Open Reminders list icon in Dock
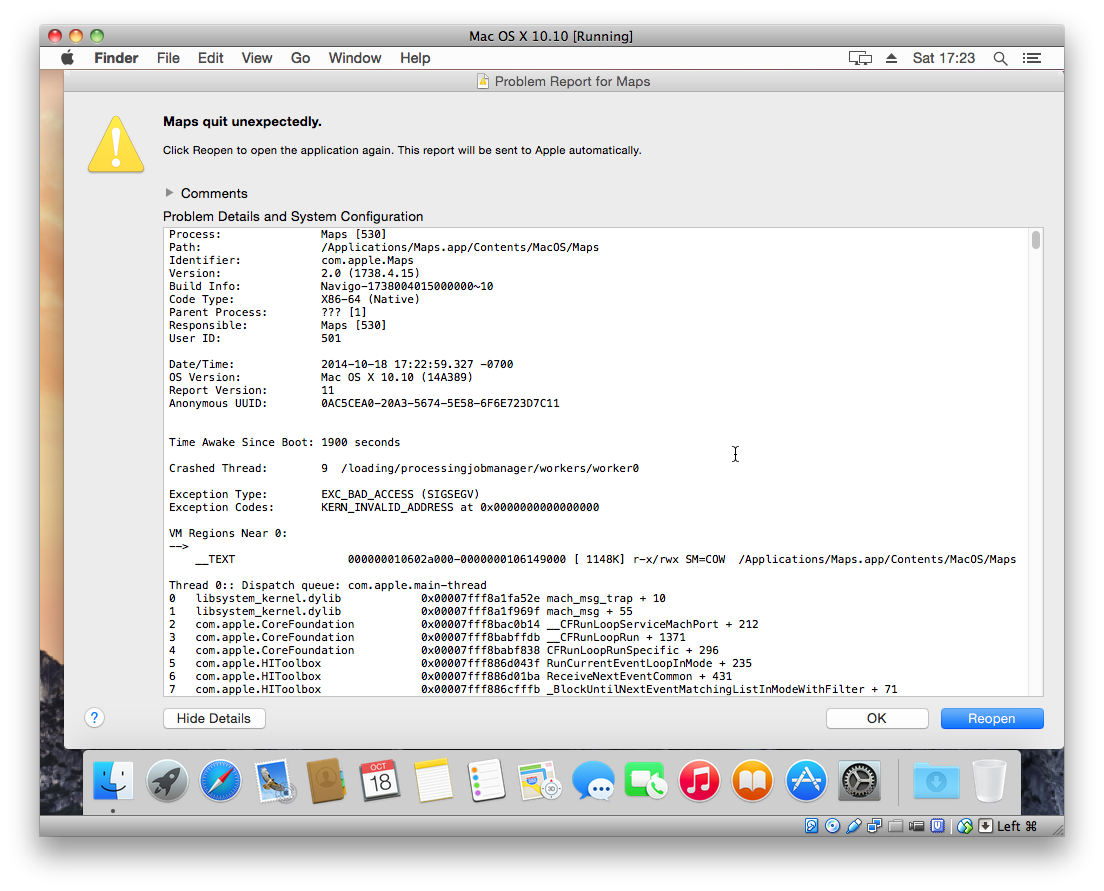The image size is (1104, 891). pyautogui.click(x=487, y=780)
